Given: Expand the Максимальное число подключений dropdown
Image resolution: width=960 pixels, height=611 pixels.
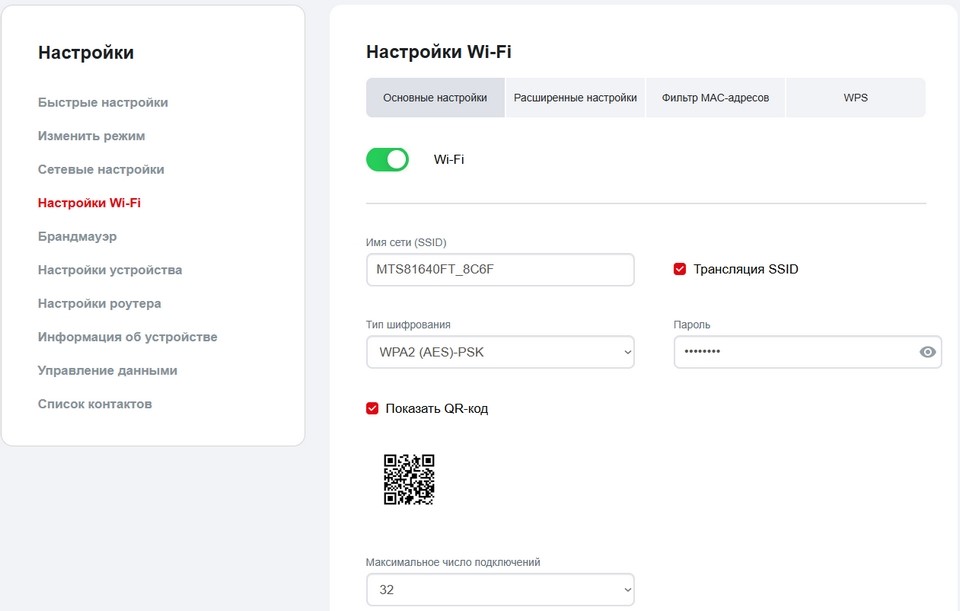Looking at the screenshot, I should [500, 590].
